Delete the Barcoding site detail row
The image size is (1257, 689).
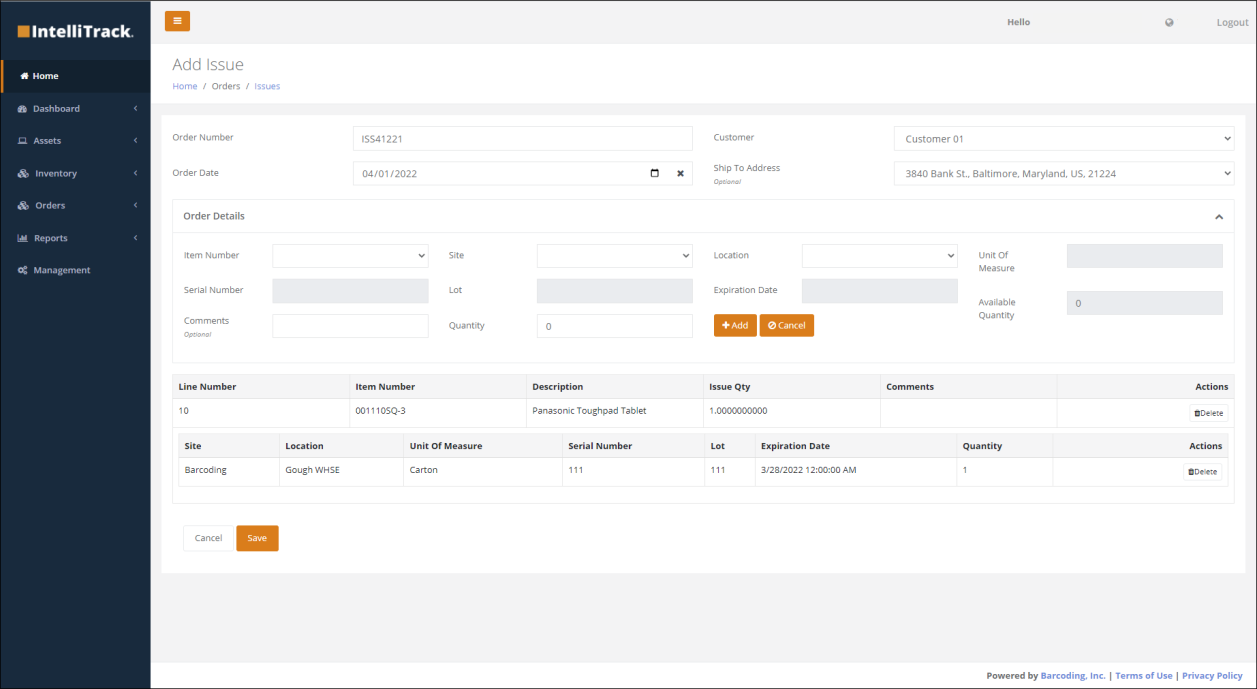1203,471
